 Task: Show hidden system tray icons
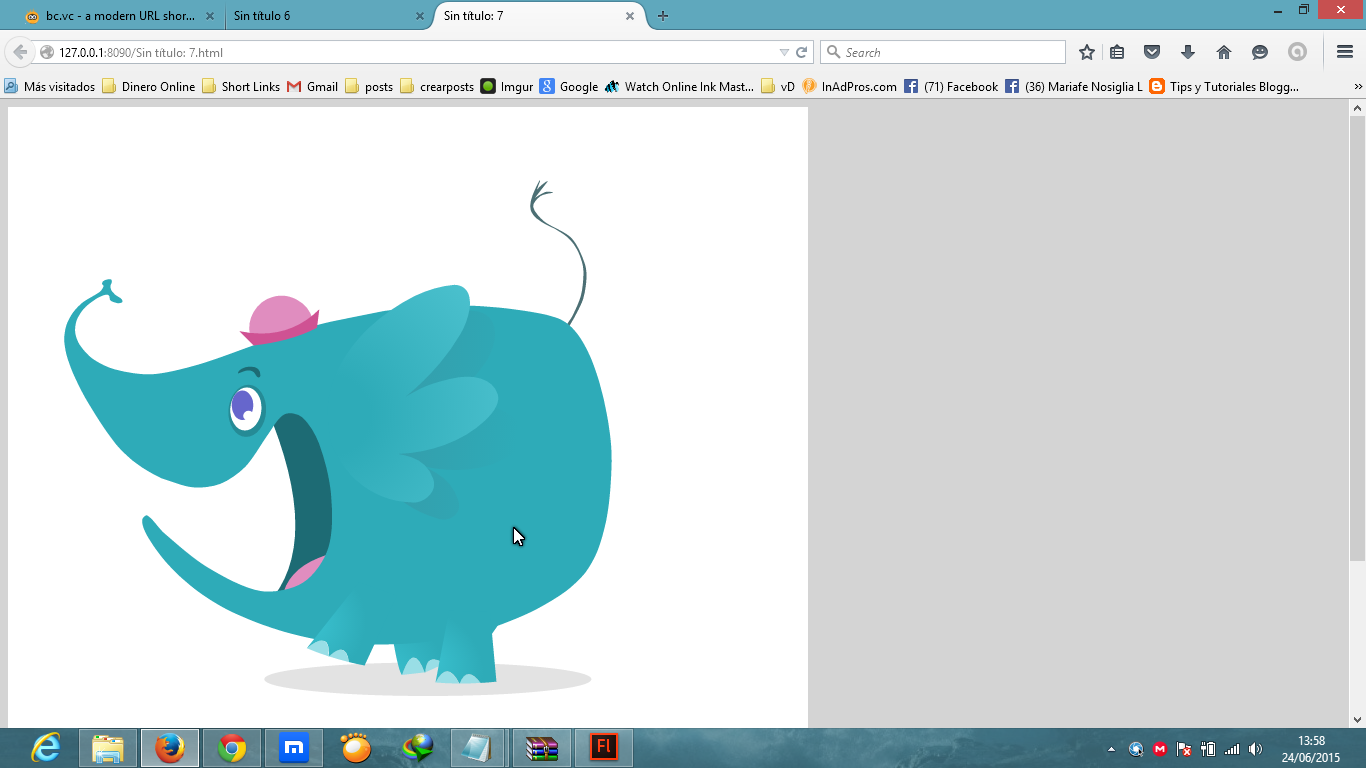[x=1111, y=749]
